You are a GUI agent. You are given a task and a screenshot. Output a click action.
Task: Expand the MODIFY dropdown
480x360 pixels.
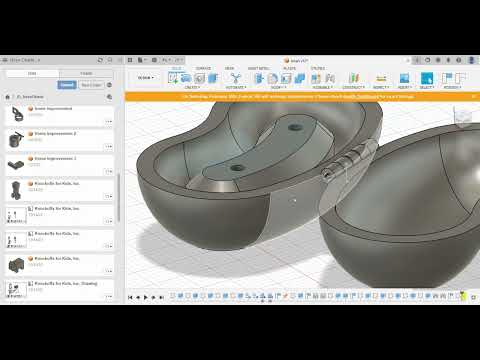[x=279, y=87]
